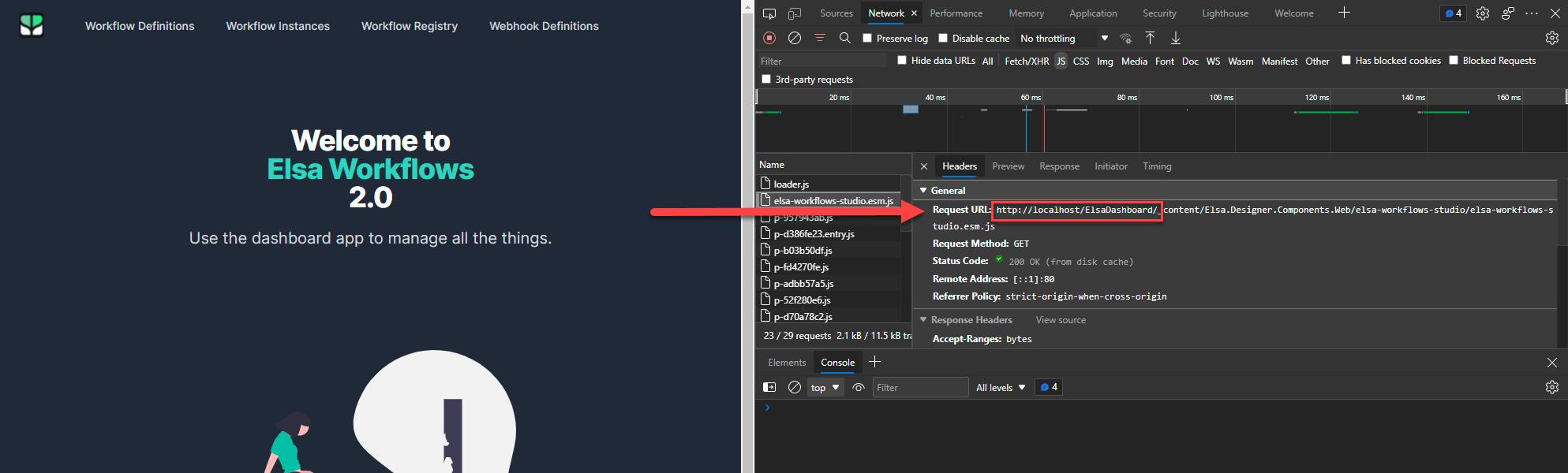Check 3rd-party requests
1568x473 pixels.
766,79
